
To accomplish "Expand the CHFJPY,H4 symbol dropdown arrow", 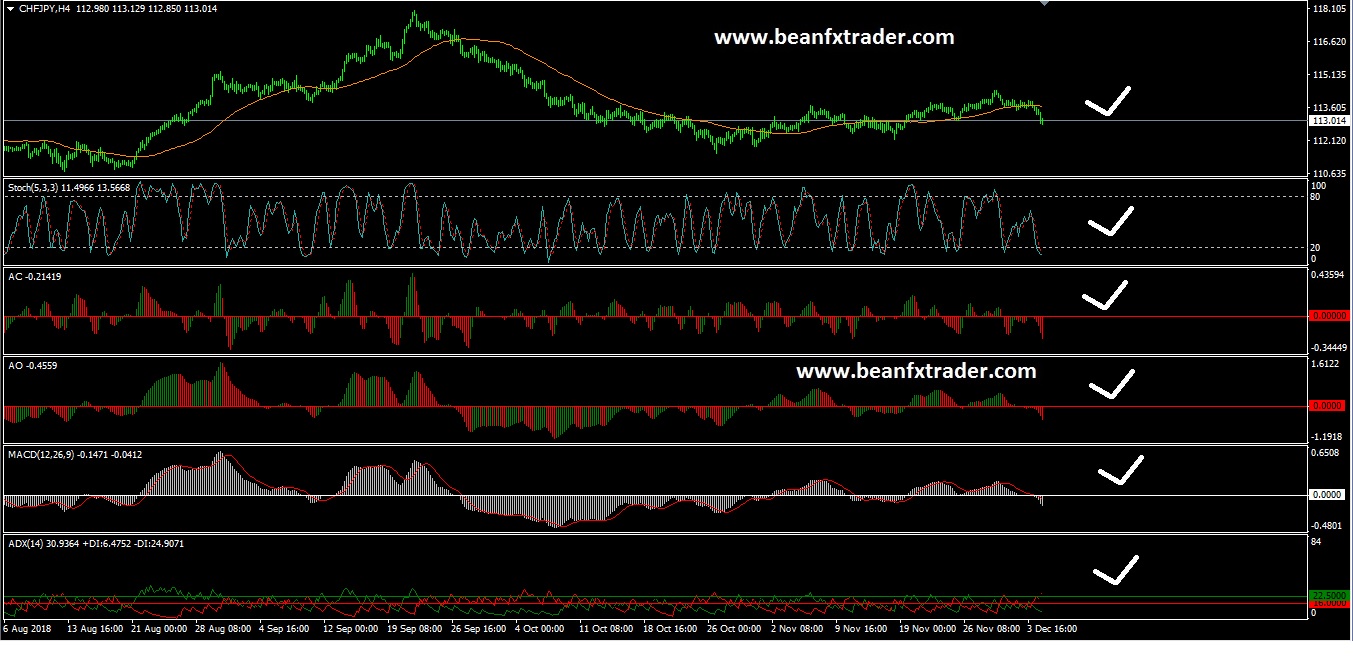I will coord(9,8).
